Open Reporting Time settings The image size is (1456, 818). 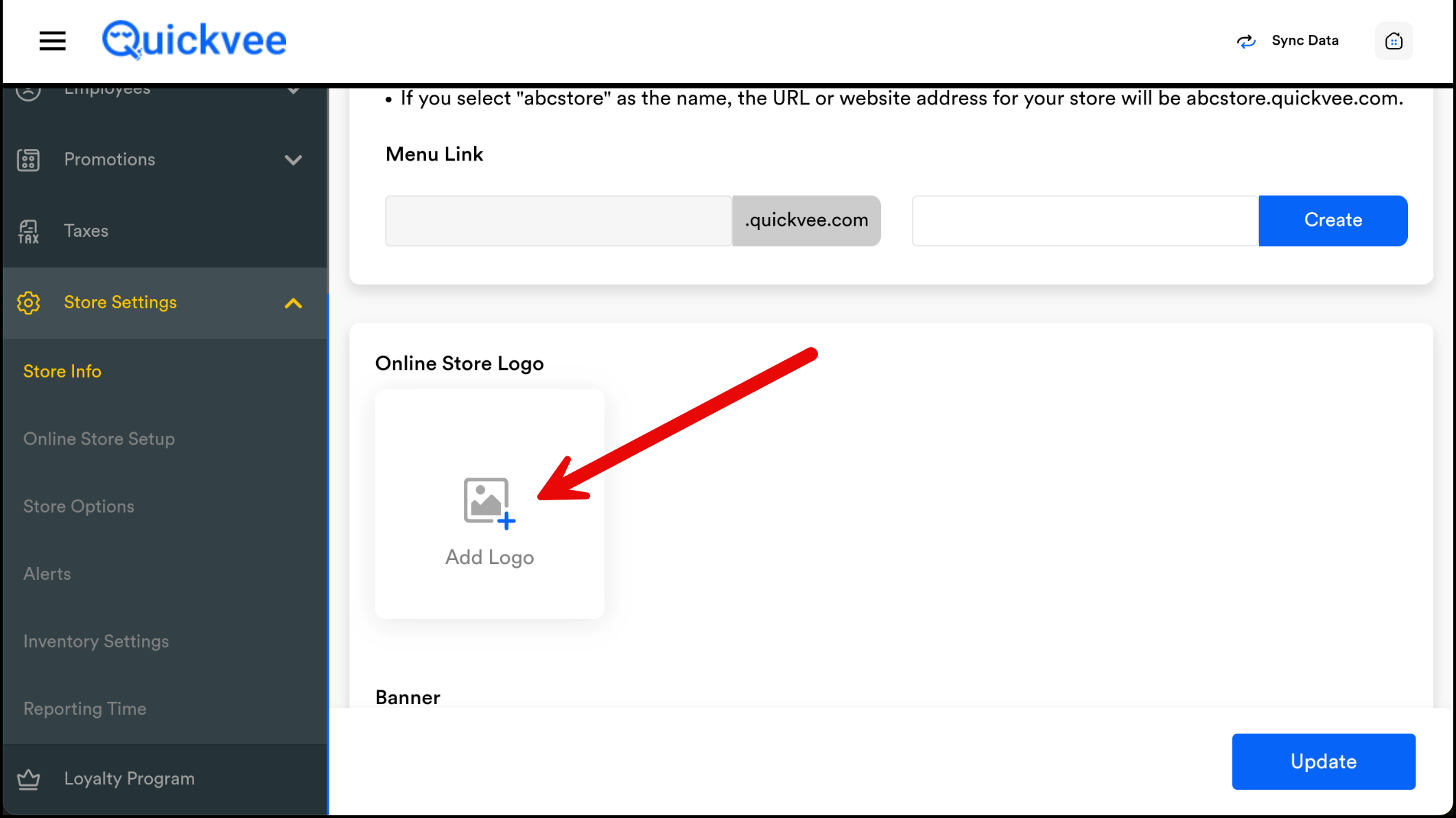coord(85,709)
